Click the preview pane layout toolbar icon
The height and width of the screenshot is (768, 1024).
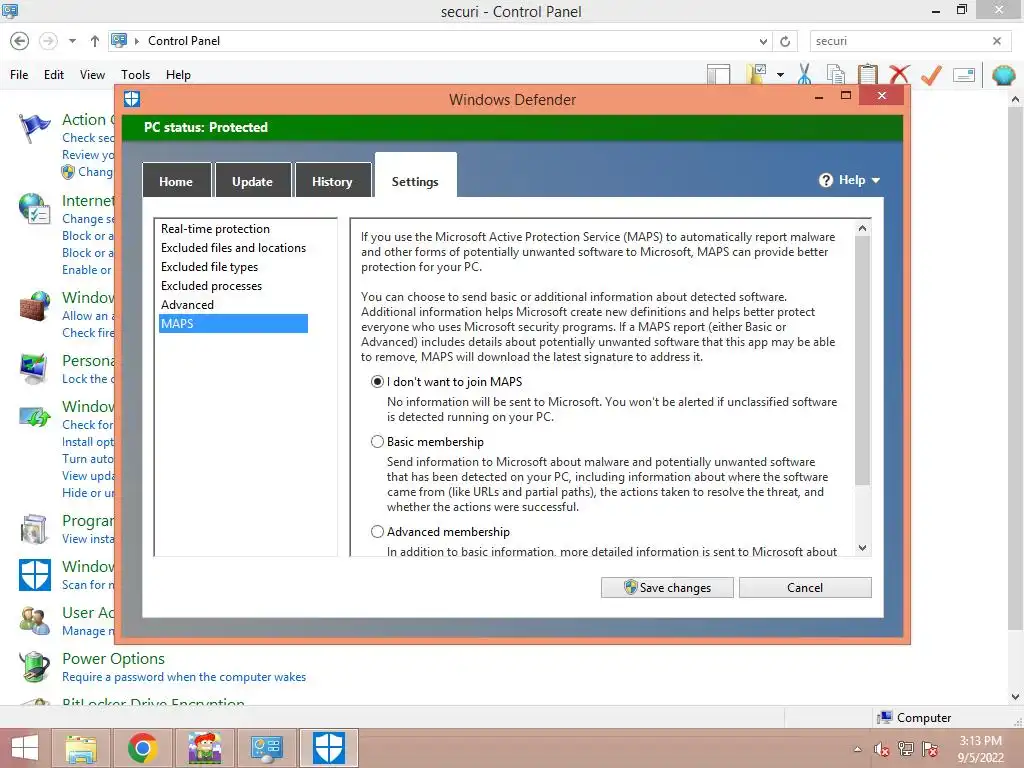pyautogui.click(x=718, y=74)
